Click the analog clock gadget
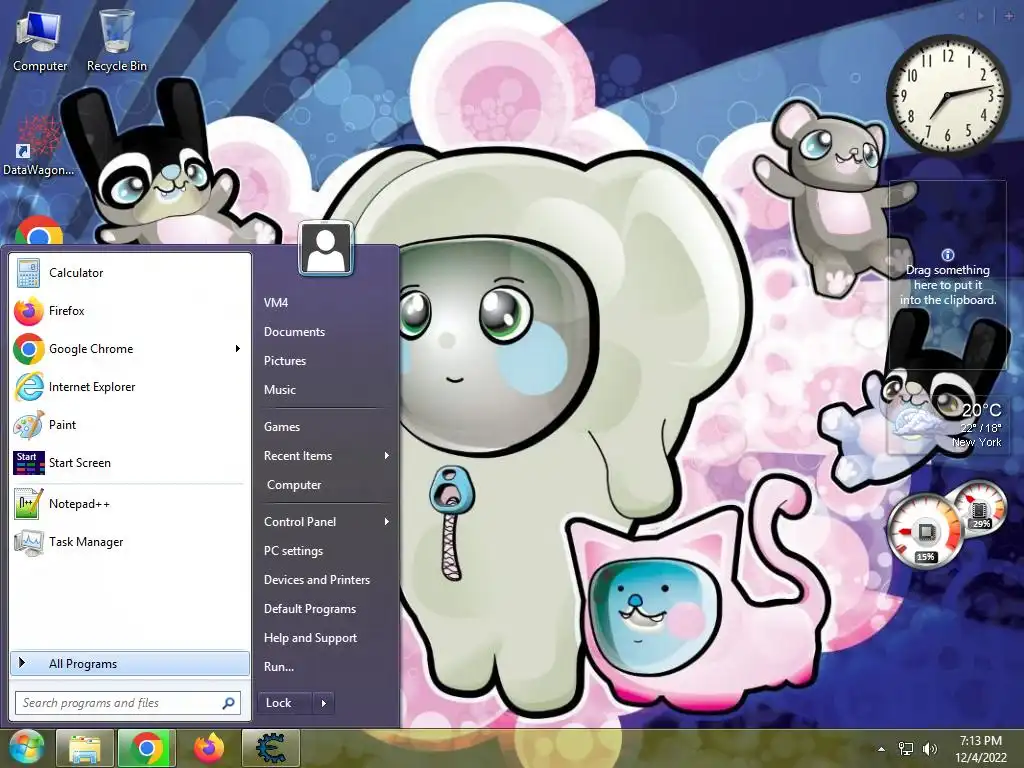 click(947, 95)
